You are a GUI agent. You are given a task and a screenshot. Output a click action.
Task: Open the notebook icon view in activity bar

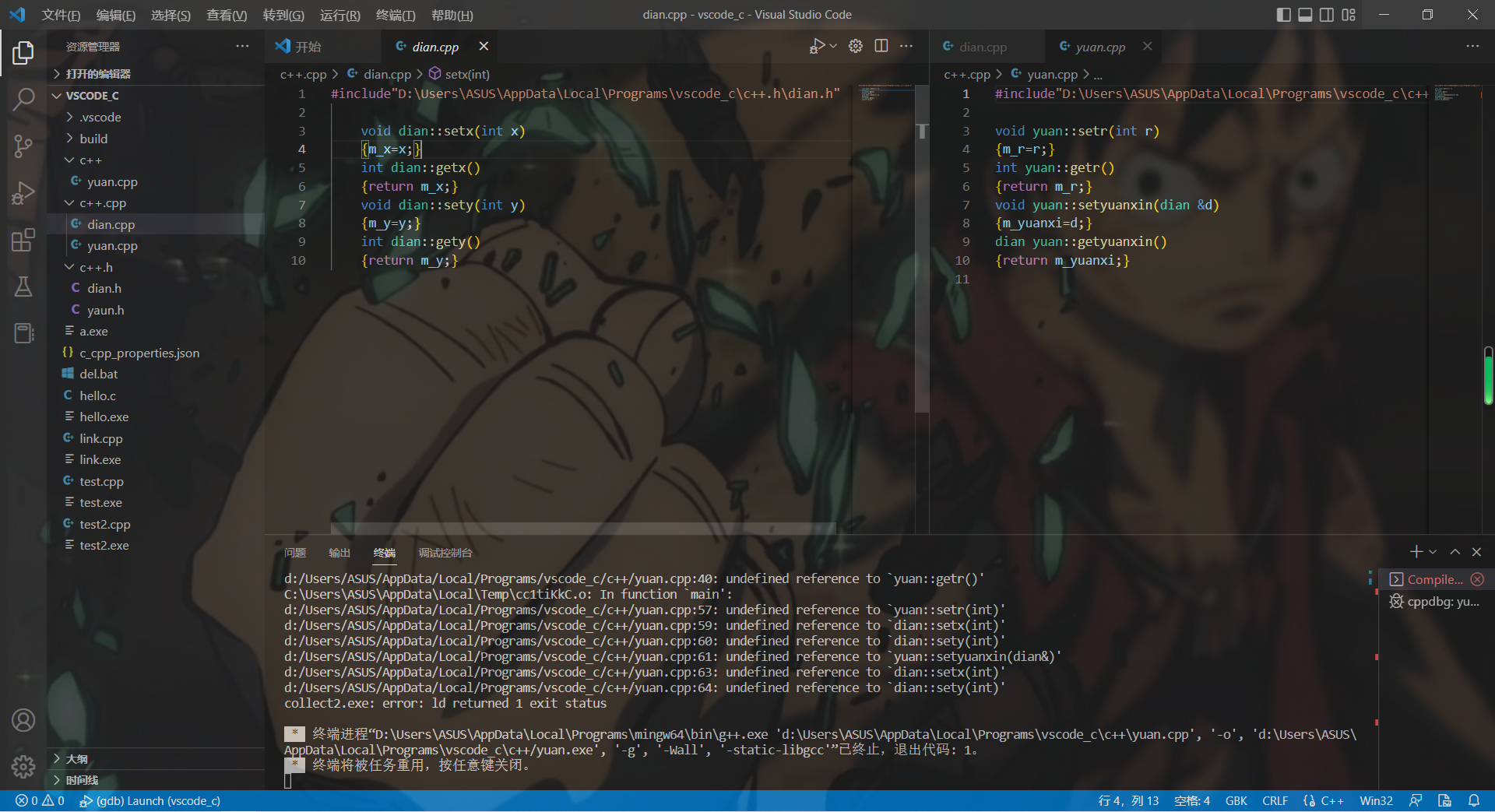(x=23, y=333)
